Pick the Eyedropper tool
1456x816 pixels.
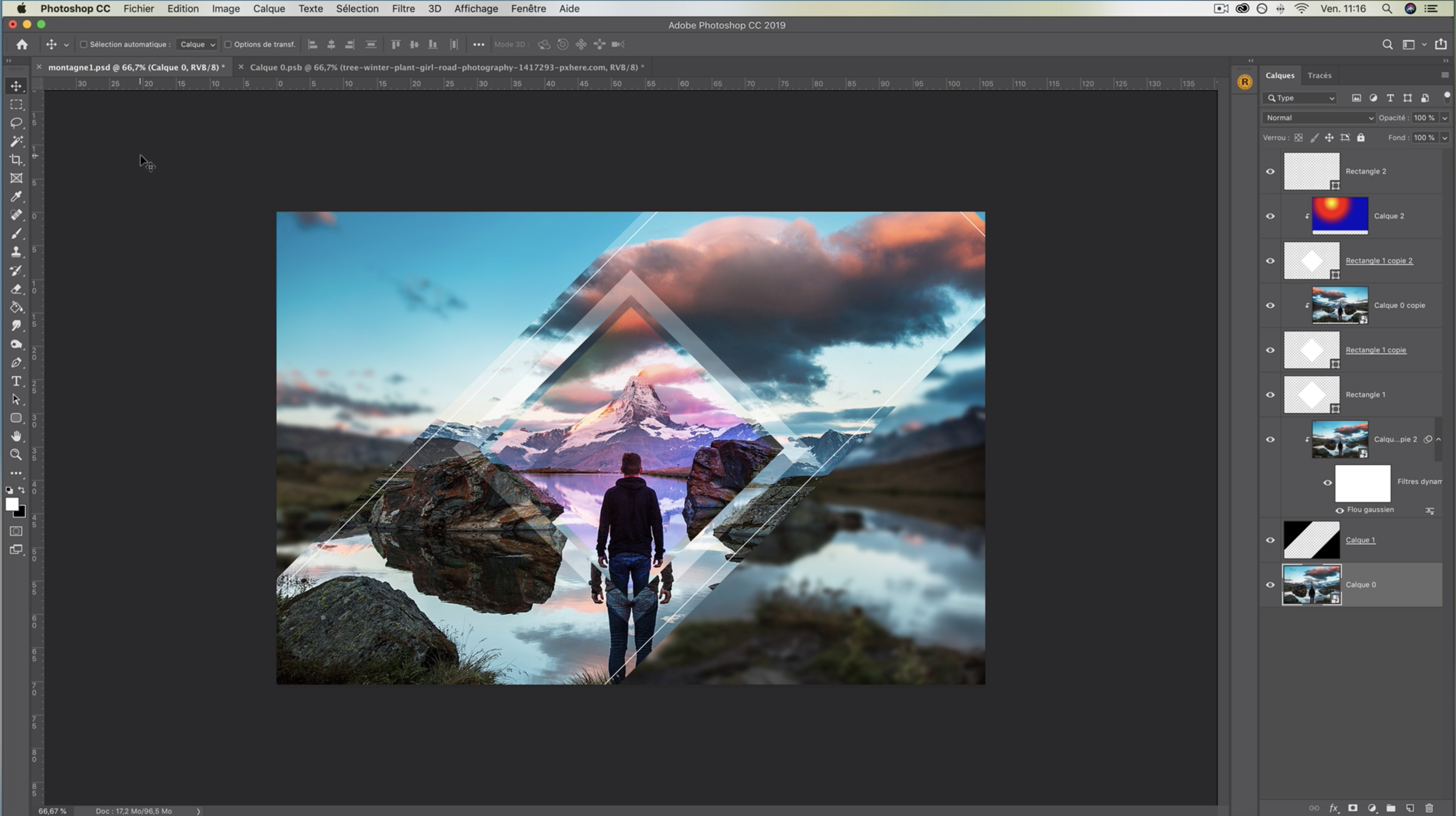tap(16, 197)
